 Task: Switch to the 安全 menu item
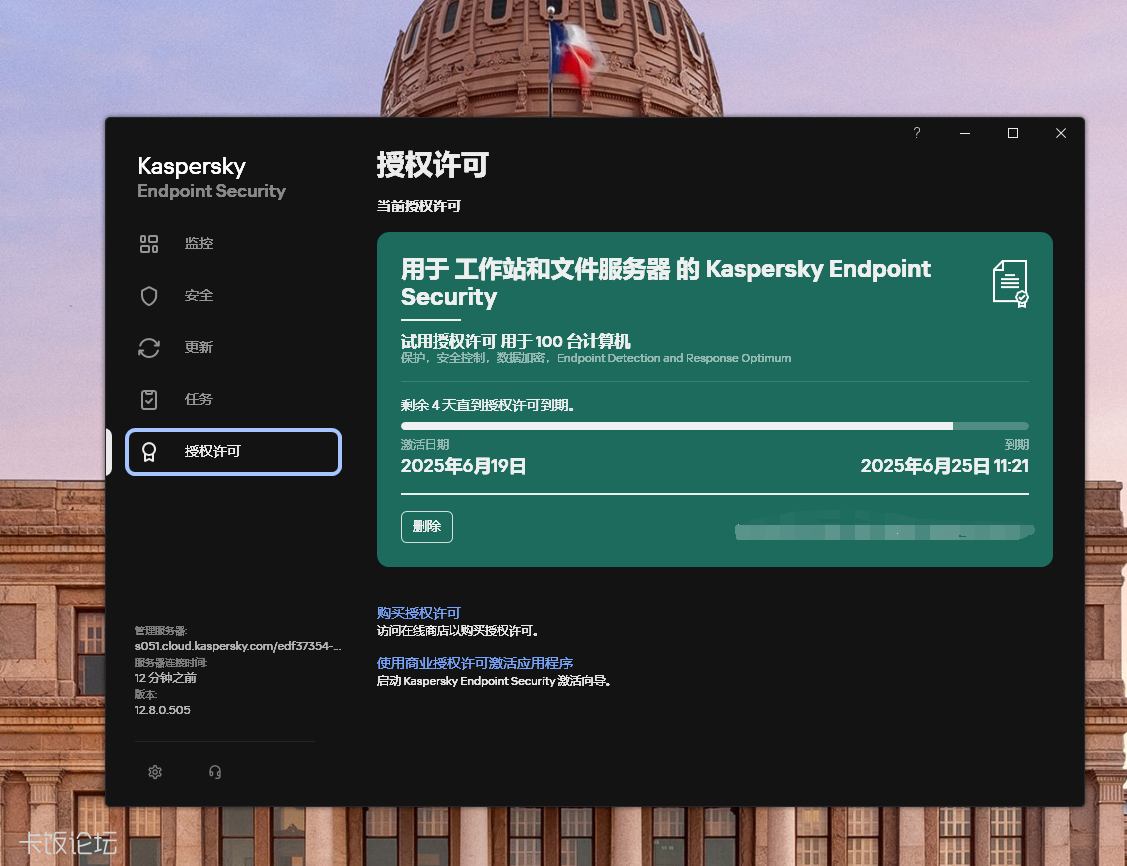233,295
